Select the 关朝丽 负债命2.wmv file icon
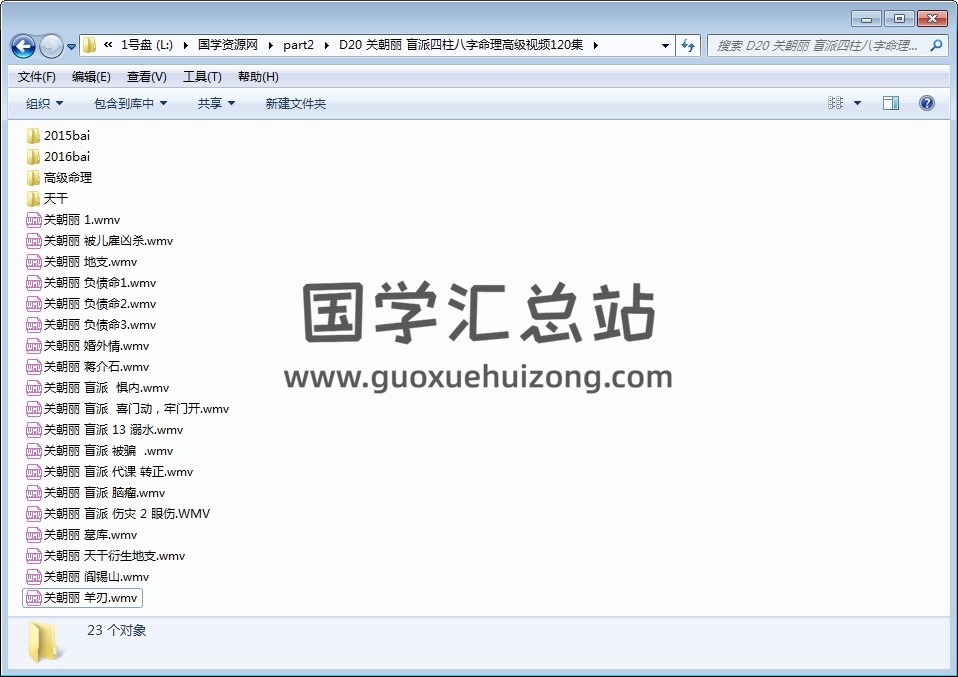Image resolution: width=958 pixels, height=677 pixels. (x=34, y=304)
